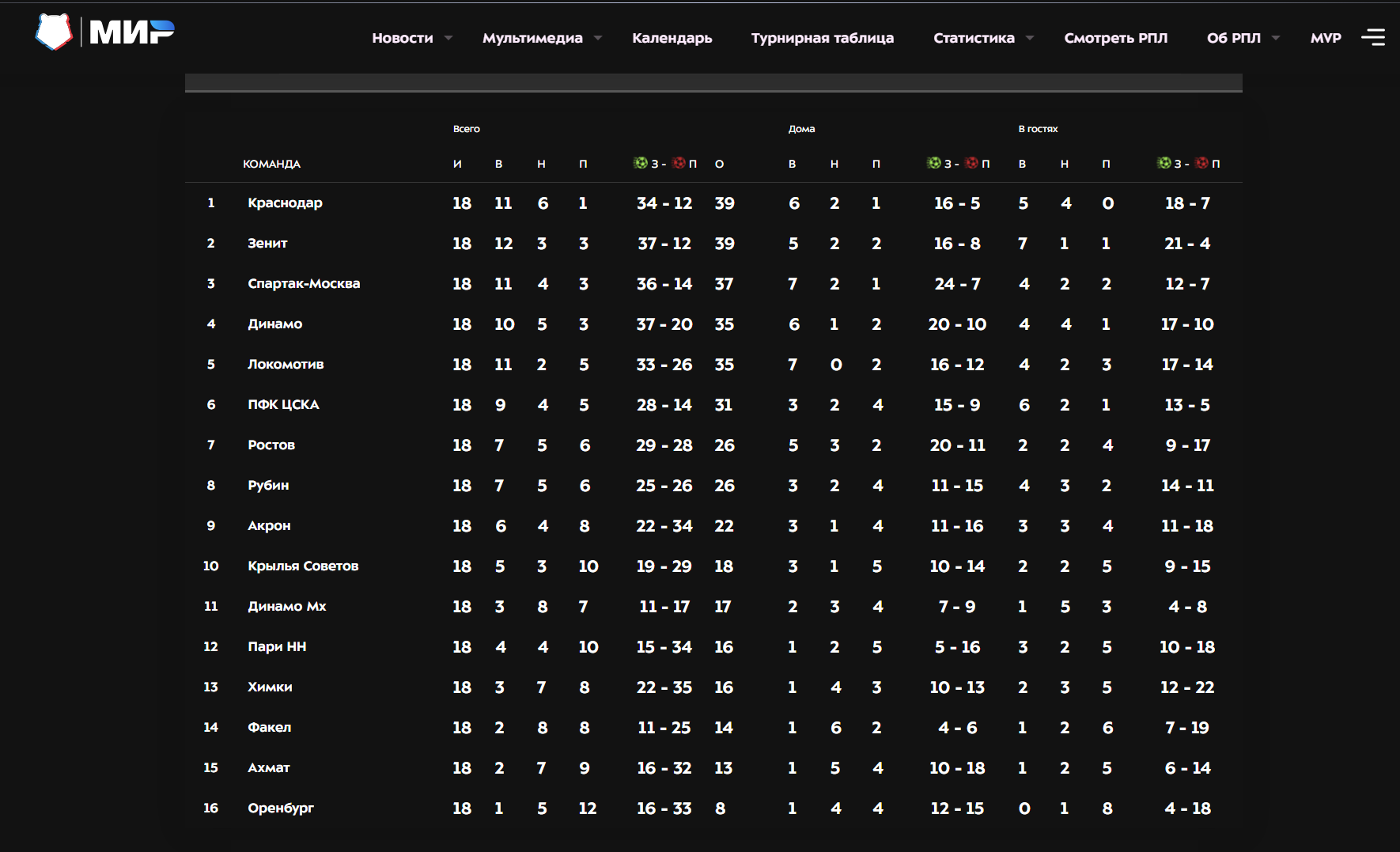This screenshot has height=852, width=1400.
Task: Select the Динамо team in fourth place
Action: [x=275, y=324]
